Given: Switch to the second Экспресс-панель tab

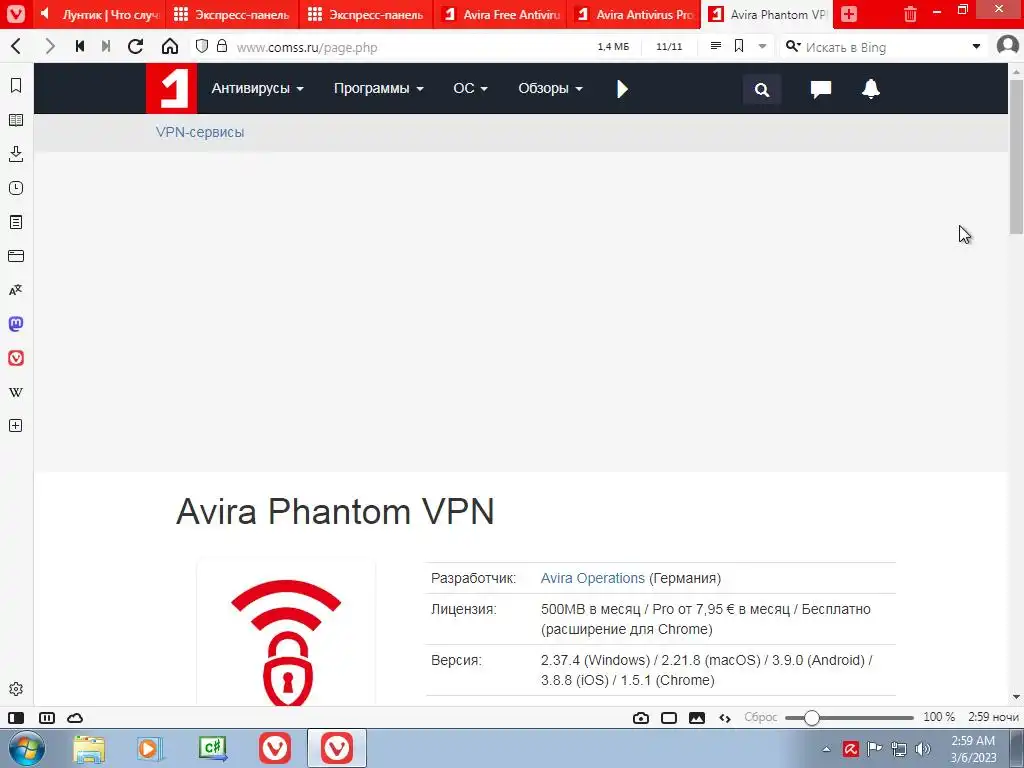Looking at the screenshot, I should pyautogui.click(x=366, y=14).
